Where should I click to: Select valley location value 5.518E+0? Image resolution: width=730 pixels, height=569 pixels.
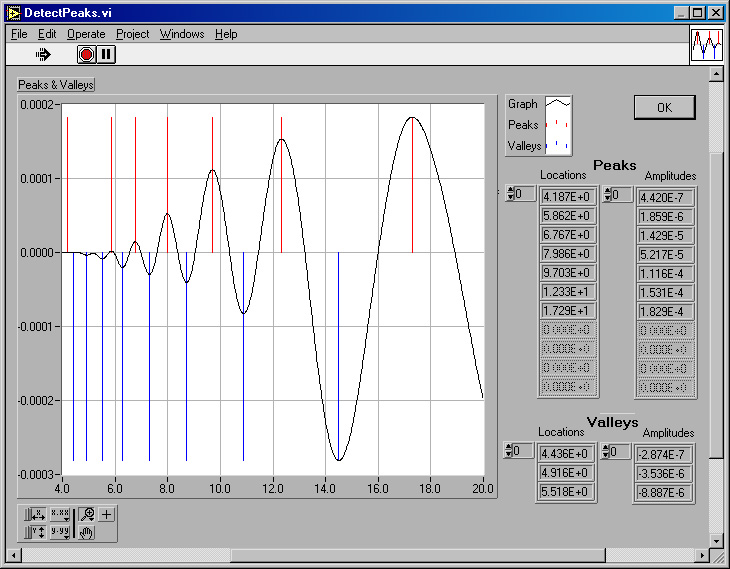pos(566,492)
